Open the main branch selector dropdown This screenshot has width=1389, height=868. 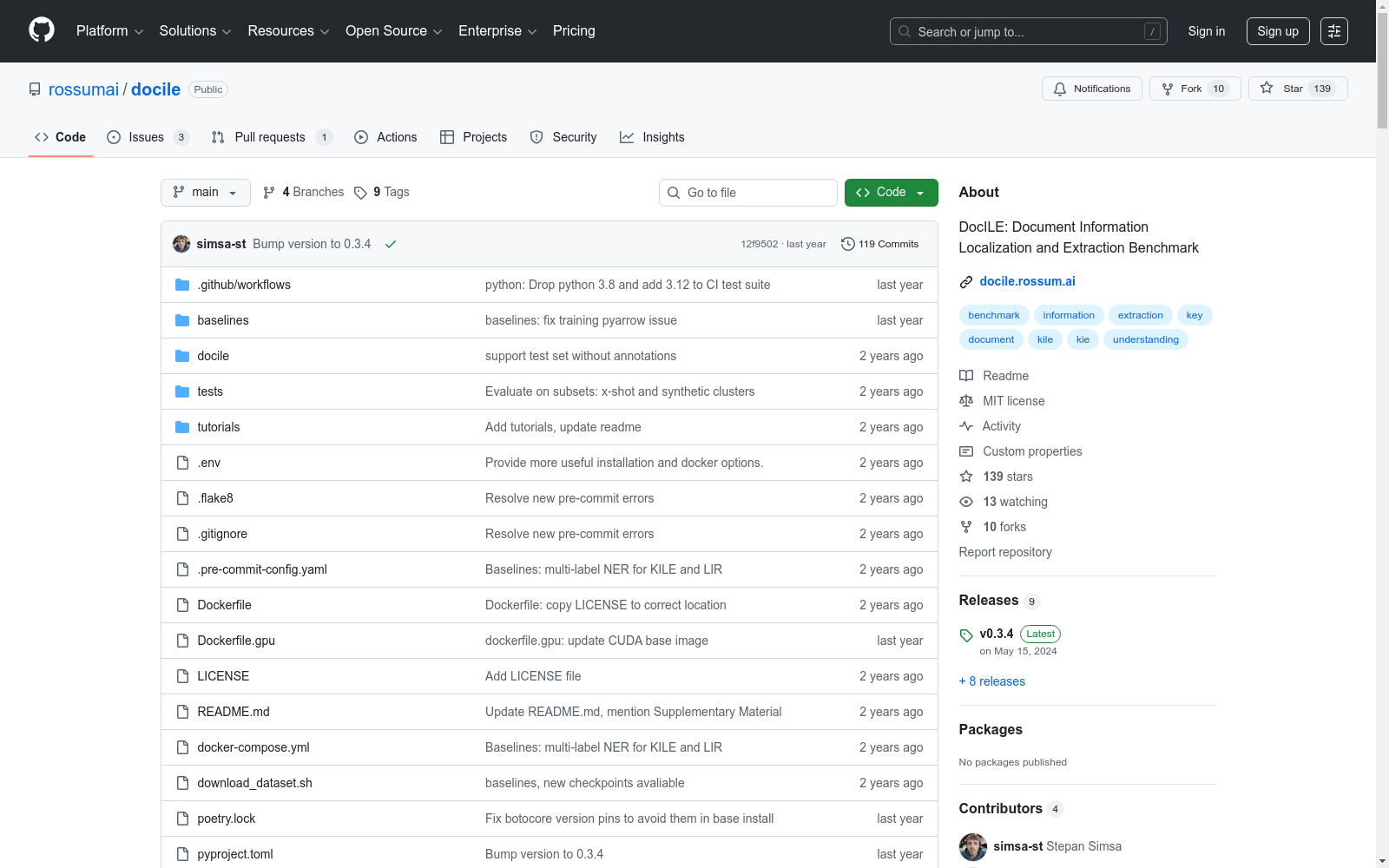[206, 193]
